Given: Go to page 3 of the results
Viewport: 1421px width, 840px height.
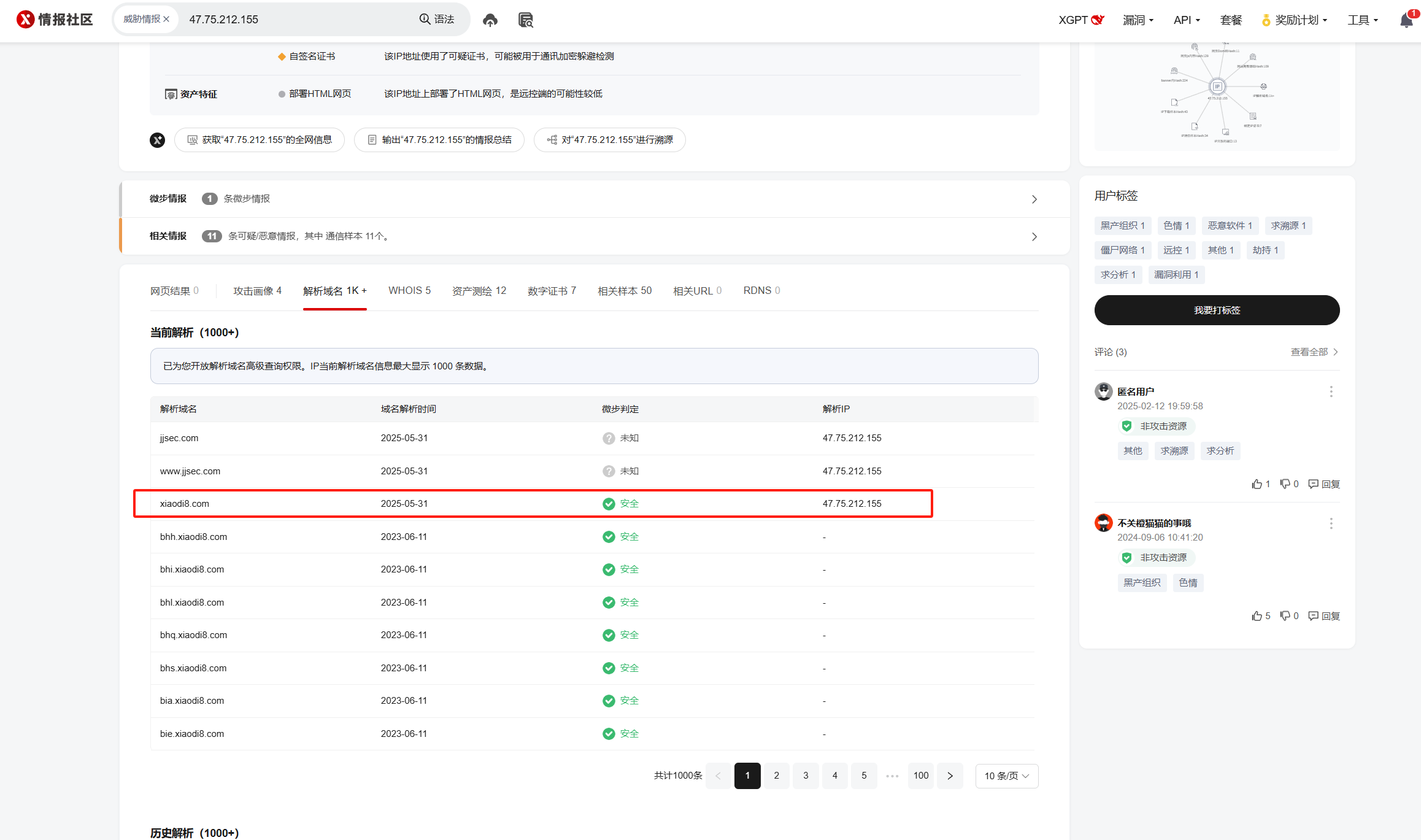Looking at the screenshot, I should tap(806, 776).
